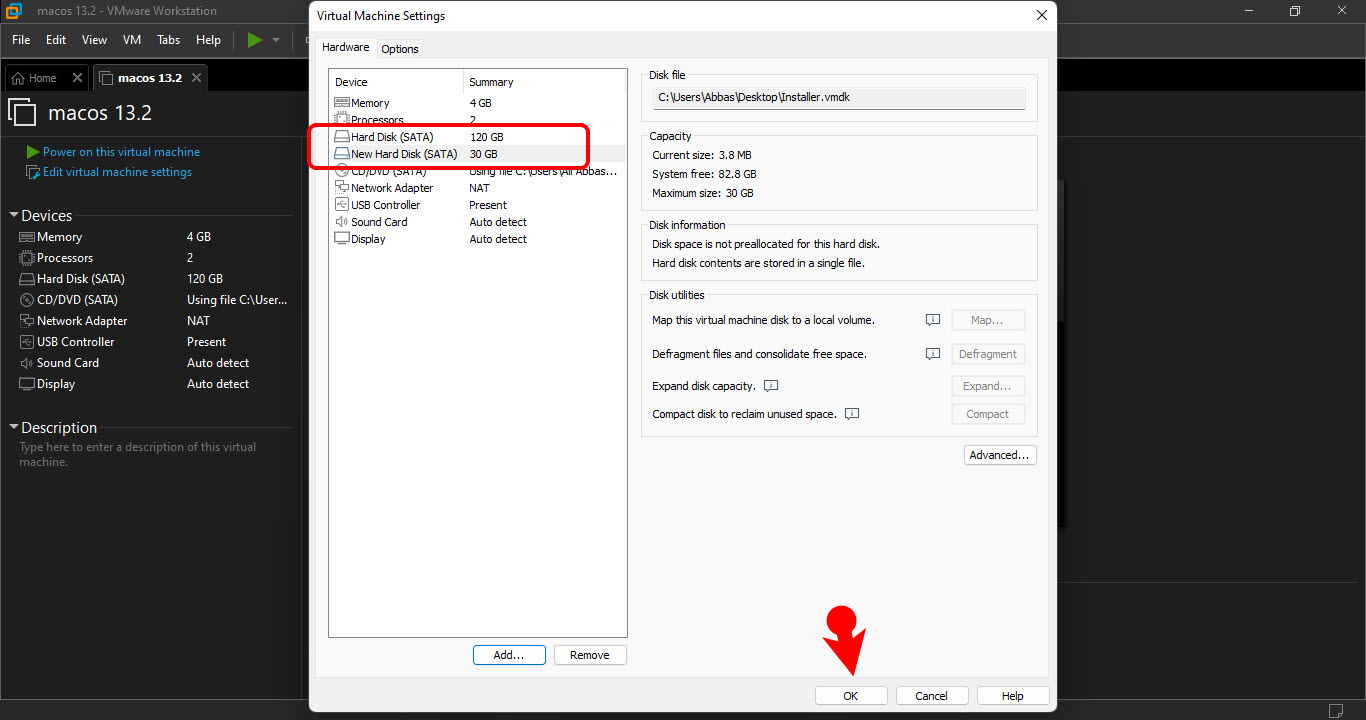Click the info icon next to Map button
The width and height of the screenshot is (1366, 720).
click(933, 320)
